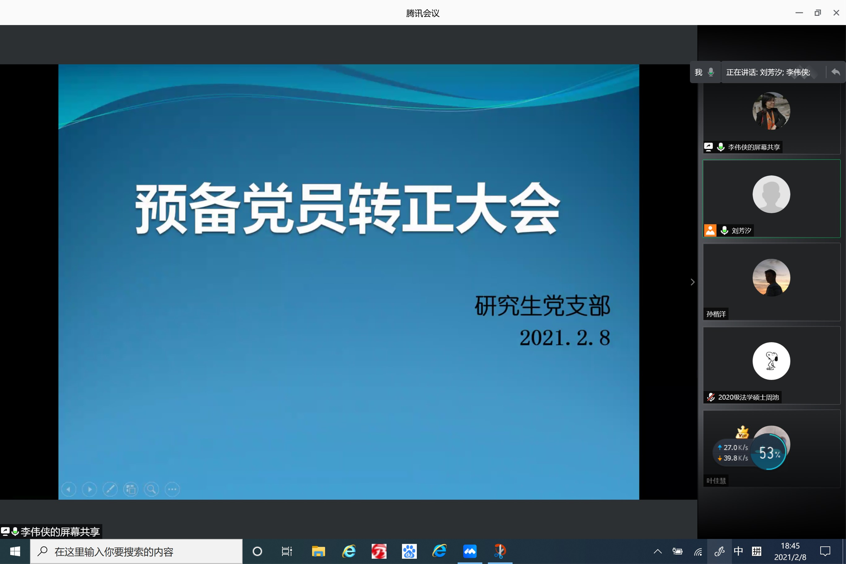Open Windows Start menu
The height and width of the screenshot is (564, 846).
(15, 551)
